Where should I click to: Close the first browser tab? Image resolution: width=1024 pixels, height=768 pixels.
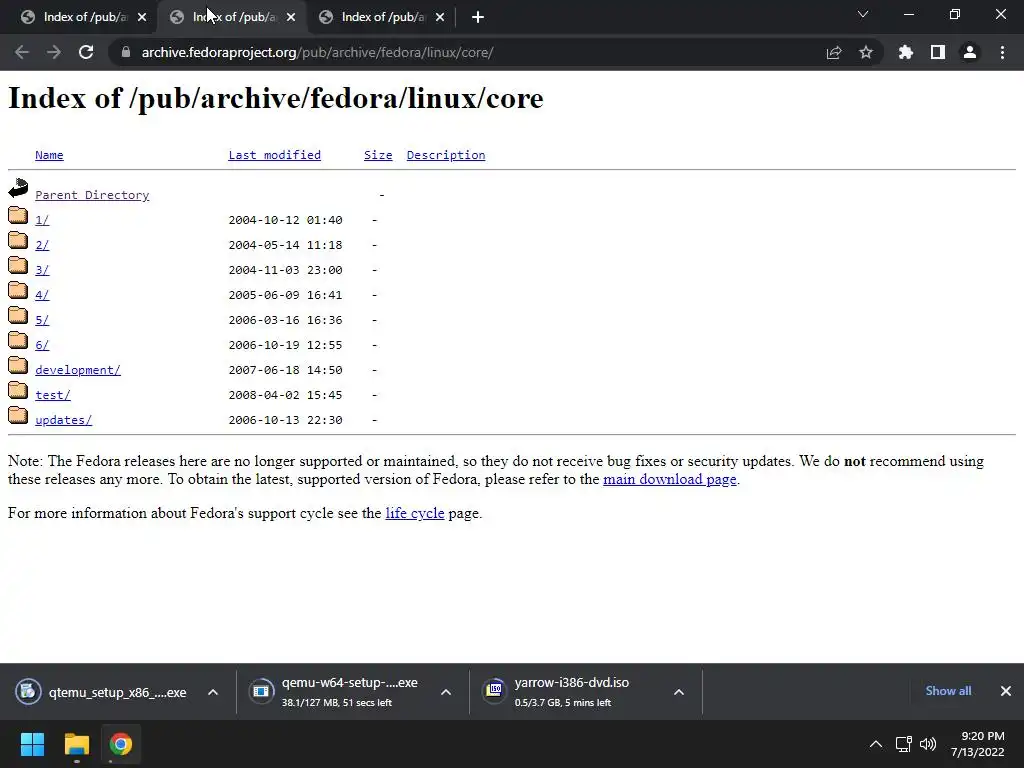pyautogui.click(x=142, y=17)
